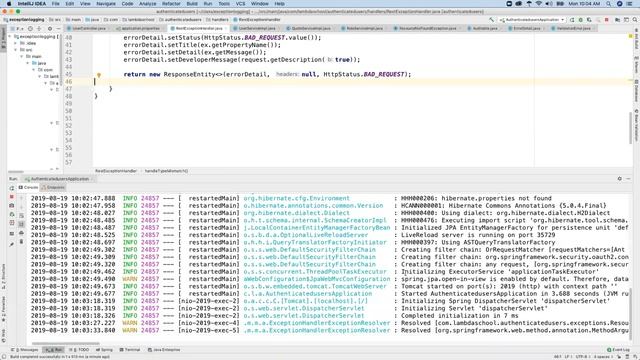This screenshot has width=640, height=360.
Task: Rerun the application from the Run panel
Action: point(12,188)
